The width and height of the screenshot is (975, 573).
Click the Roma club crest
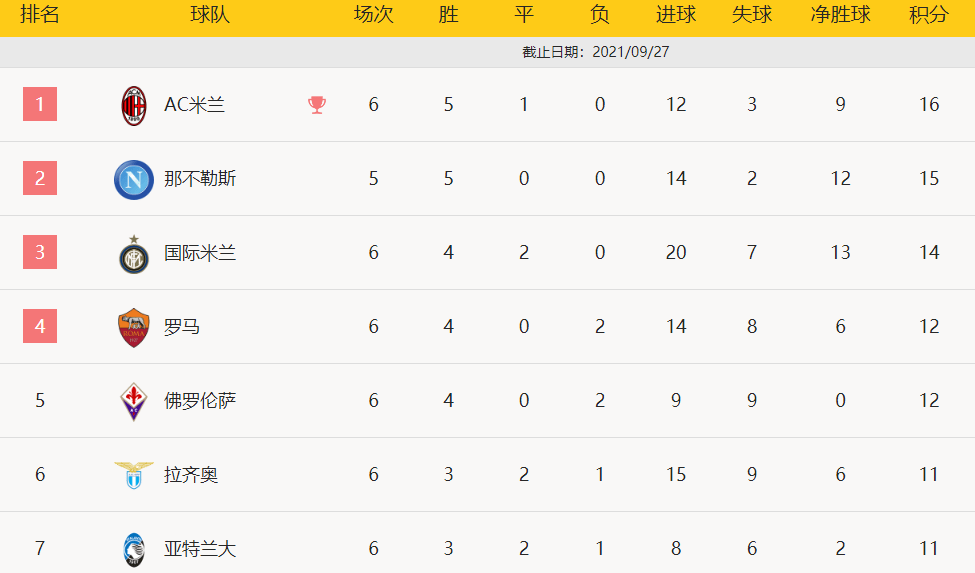(x=134, y=328)
